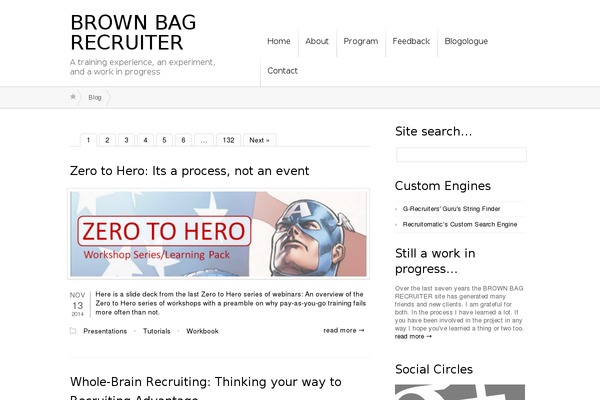600x400 pixels.
Task: Go to page 3 in pagination
Action: (x=126, y=140)
